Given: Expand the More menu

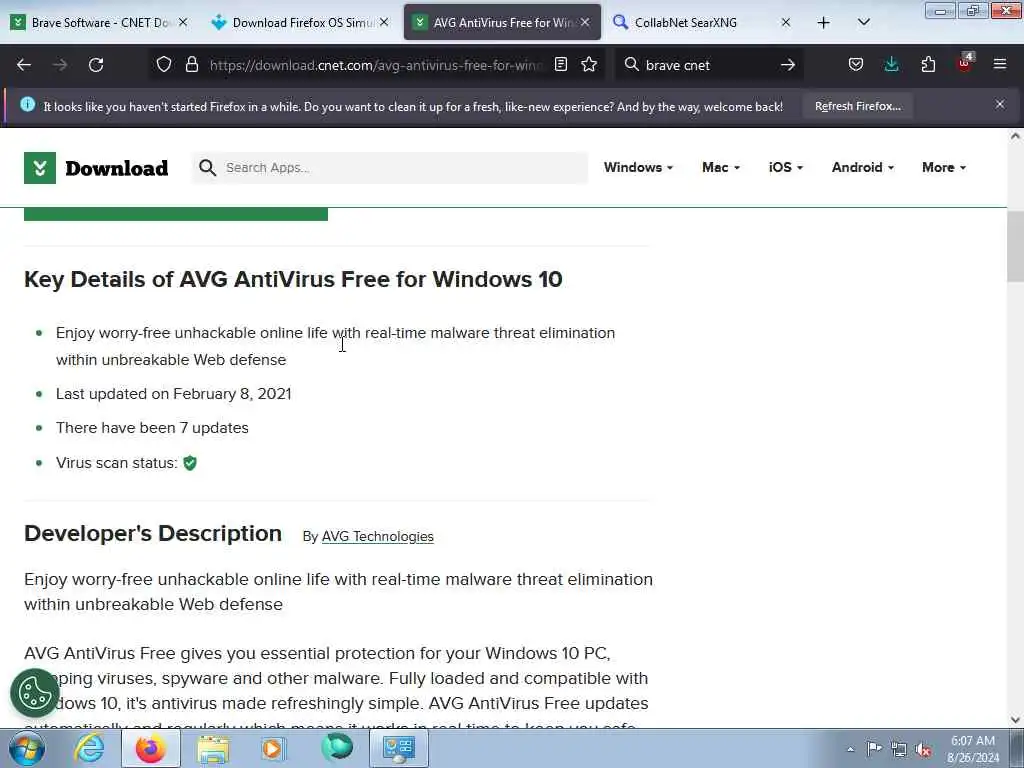Looking at the screenshot, I should click(944, 167).
